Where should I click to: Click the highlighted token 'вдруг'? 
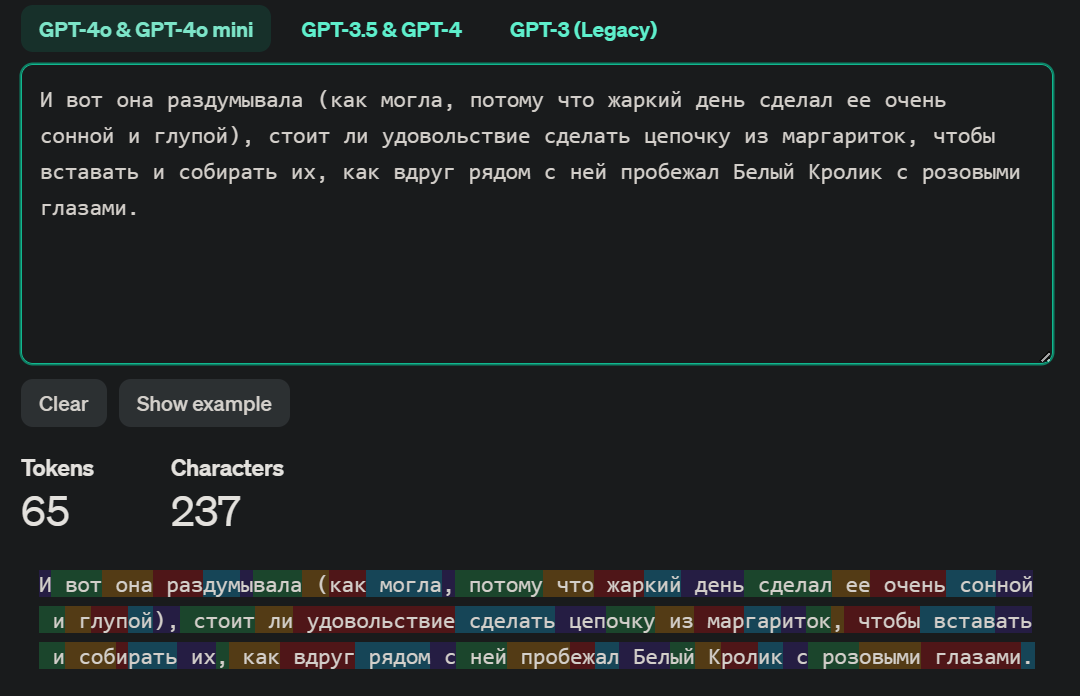318,657
